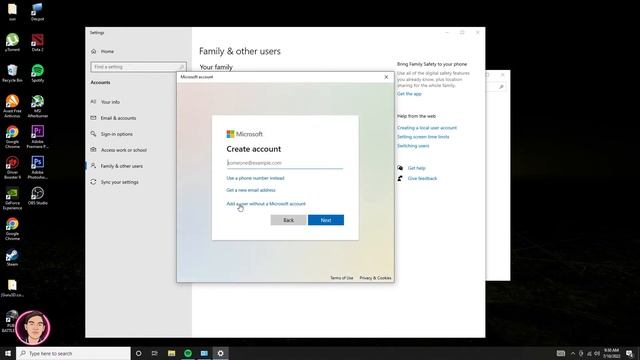Image resolution: width=640 pixels, height=360 pixels.
Task: Choose Use a phone number instead
Action: coord(255,178)
